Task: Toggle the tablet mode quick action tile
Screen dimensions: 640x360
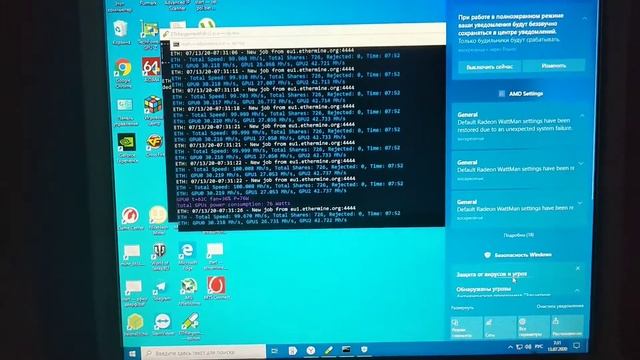Action: 466,327
